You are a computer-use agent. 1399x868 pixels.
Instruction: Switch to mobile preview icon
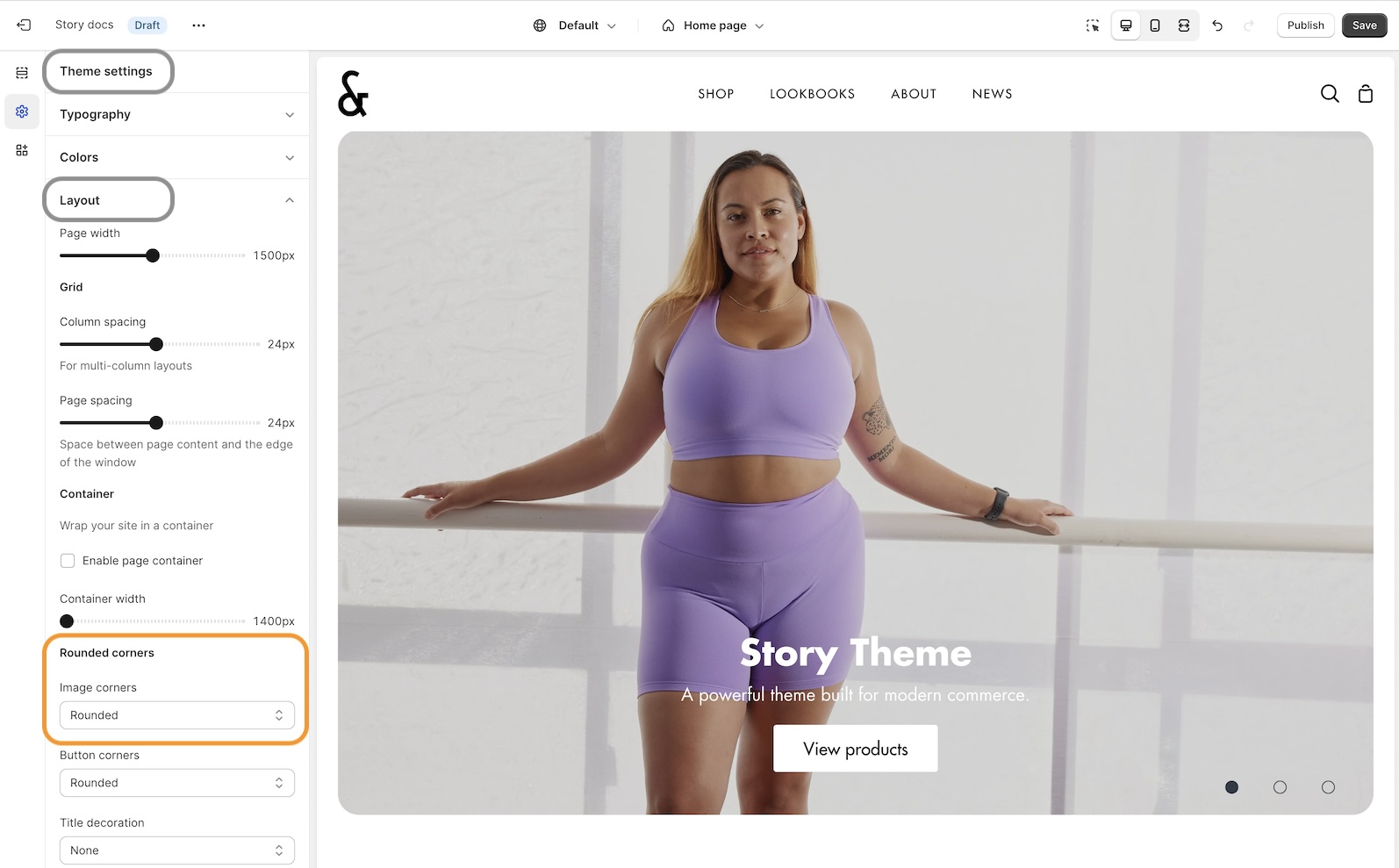(x=1155, y=25)
